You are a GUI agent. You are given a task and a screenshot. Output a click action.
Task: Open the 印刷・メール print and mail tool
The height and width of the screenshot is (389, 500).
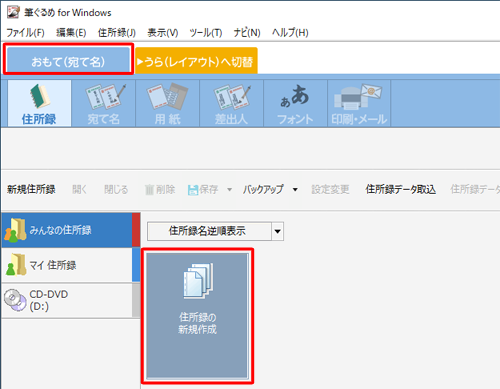click(359, 103)
